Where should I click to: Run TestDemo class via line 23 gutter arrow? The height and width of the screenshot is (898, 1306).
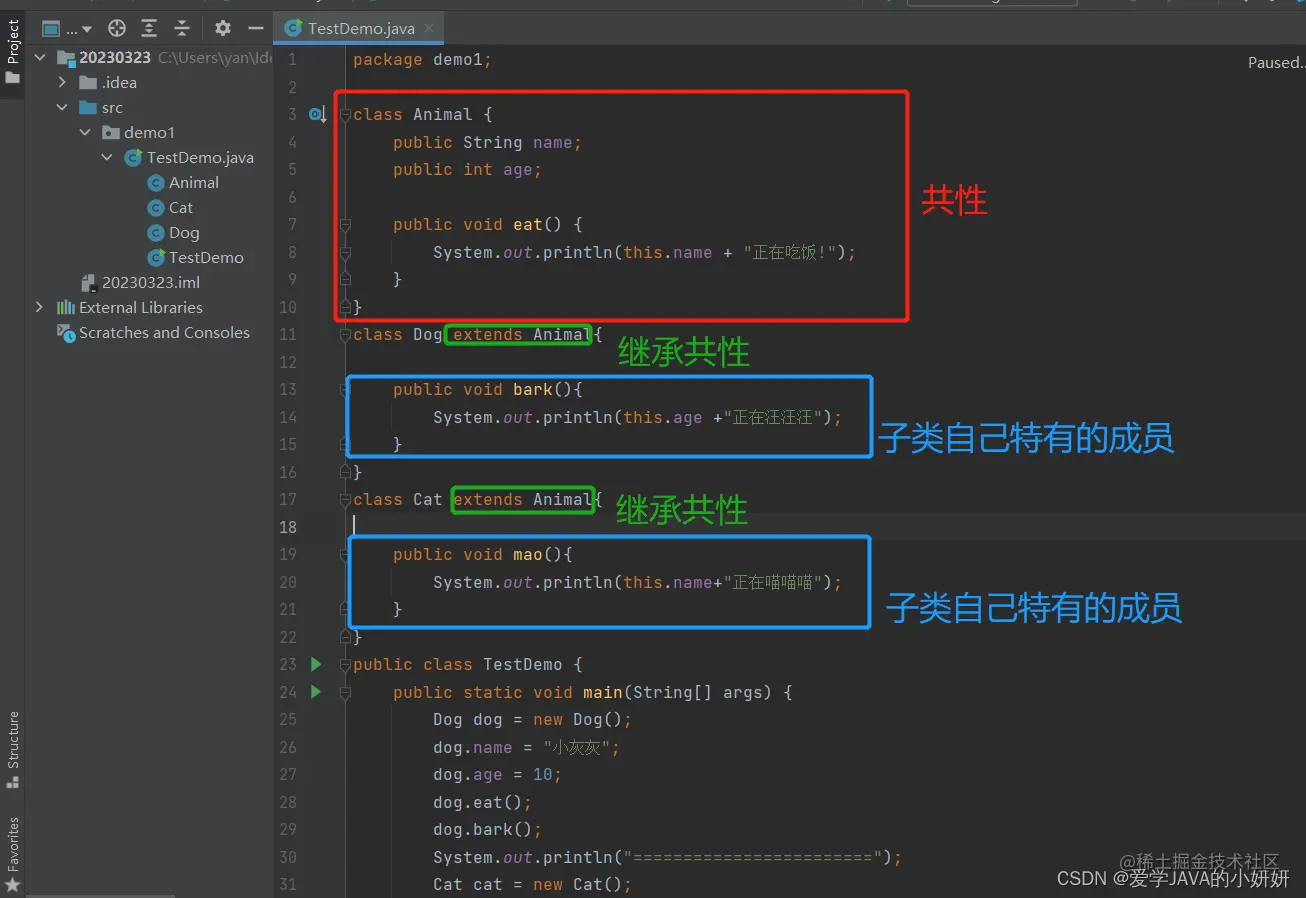tap(316, 664)
